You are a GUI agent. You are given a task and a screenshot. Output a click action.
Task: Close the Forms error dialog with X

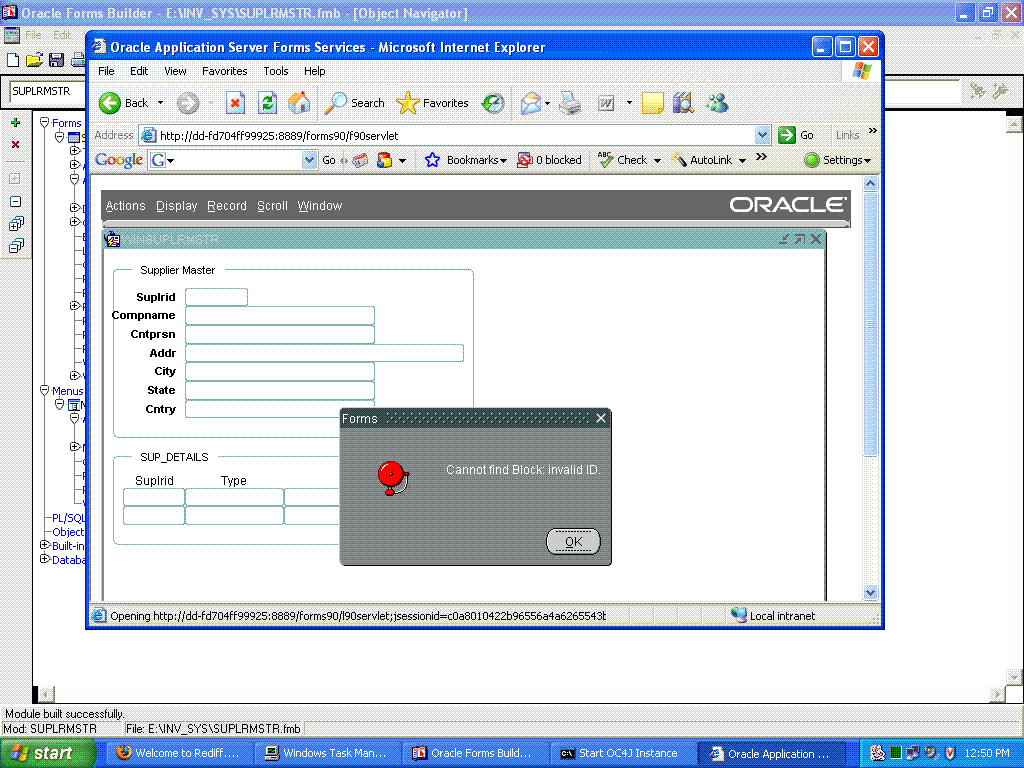[x=601, y=418]
